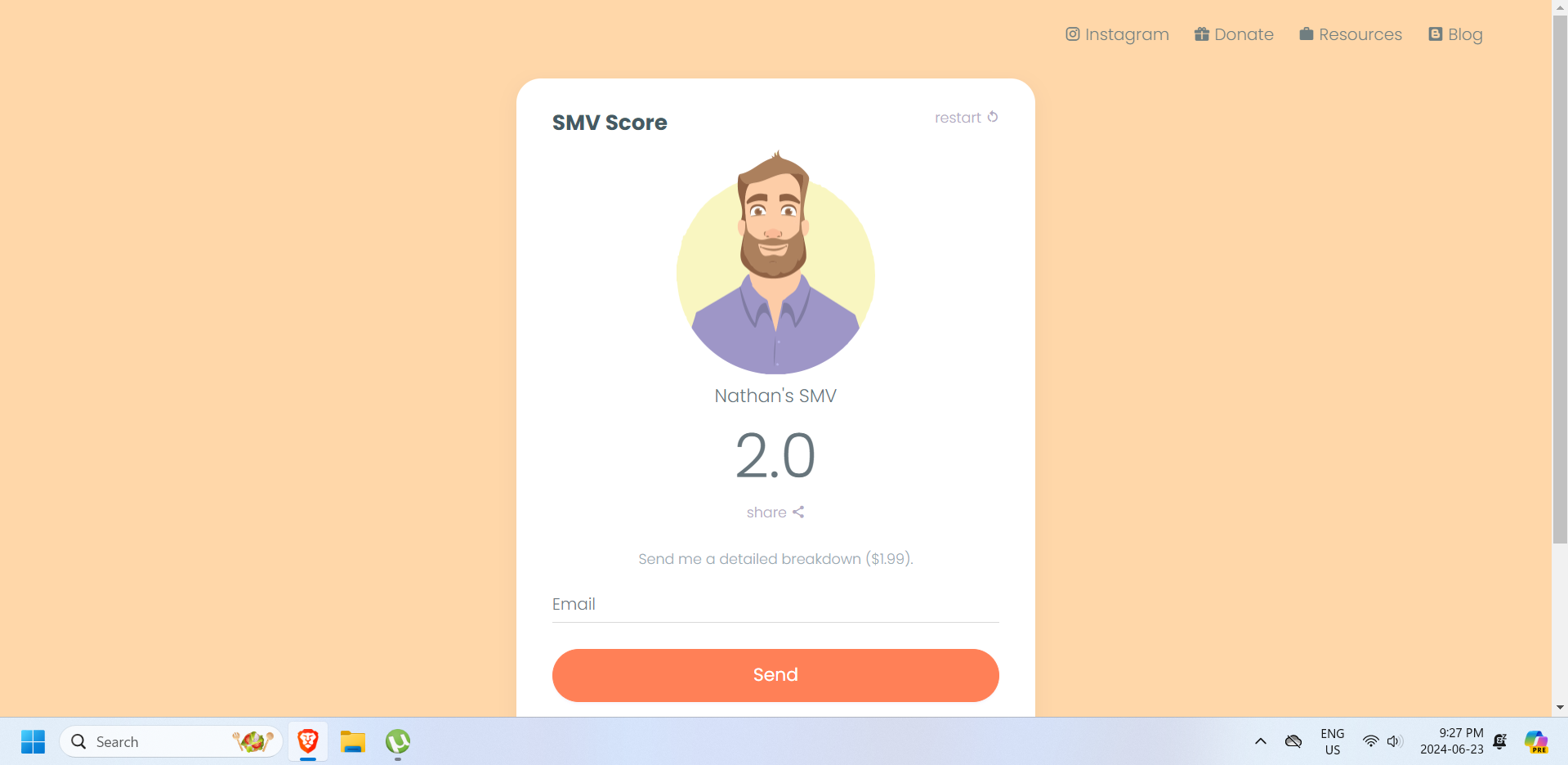The width and height of the screenshot is (1568, 765).
Task: Click into the Email input field
Action: point(775,604)
